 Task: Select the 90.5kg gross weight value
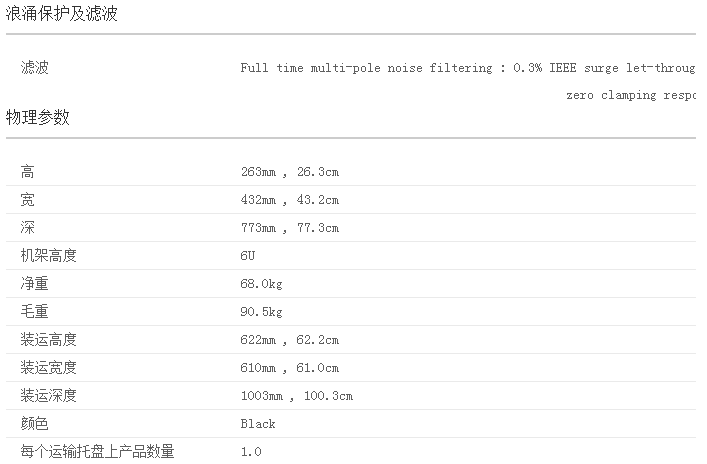point(262,312)
